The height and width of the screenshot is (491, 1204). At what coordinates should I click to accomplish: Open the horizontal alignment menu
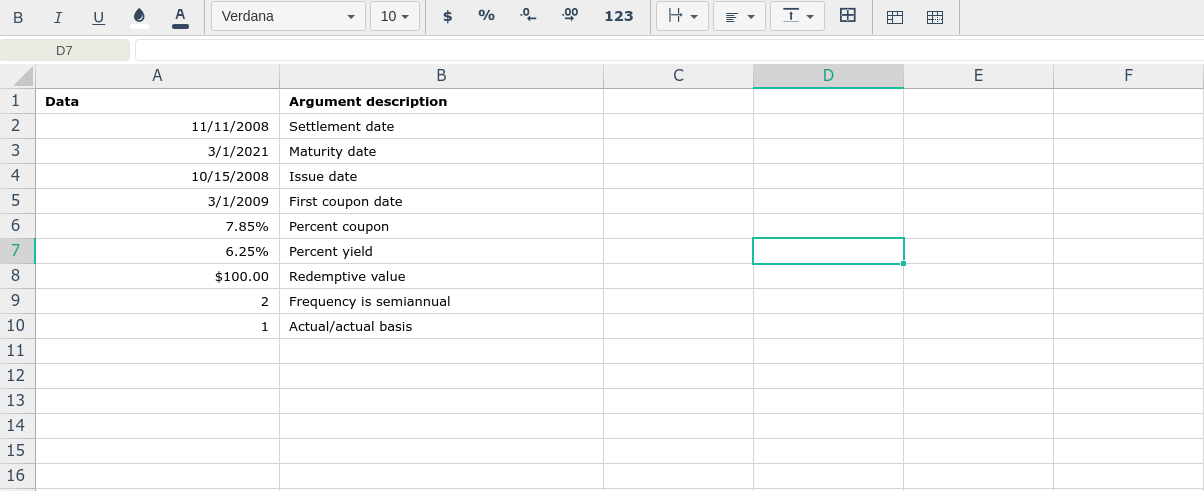pos(739,16)
